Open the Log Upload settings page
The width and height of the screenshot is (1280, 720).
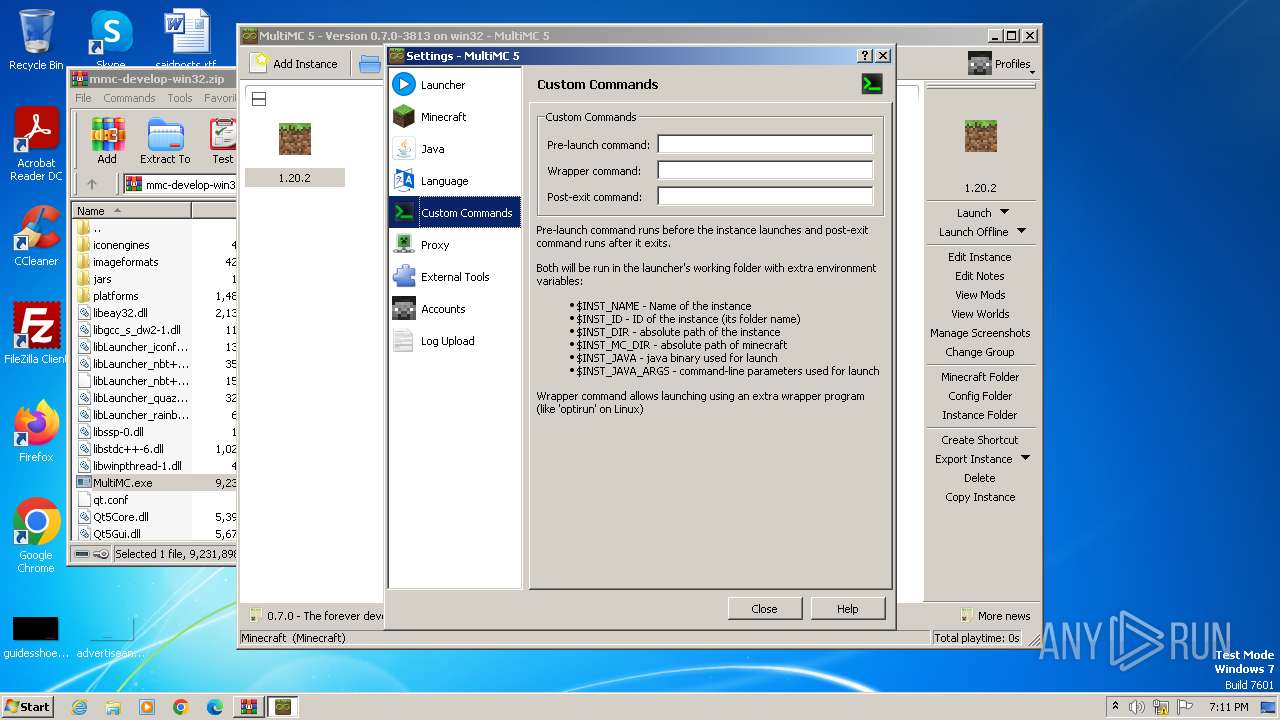pos(454,341)
